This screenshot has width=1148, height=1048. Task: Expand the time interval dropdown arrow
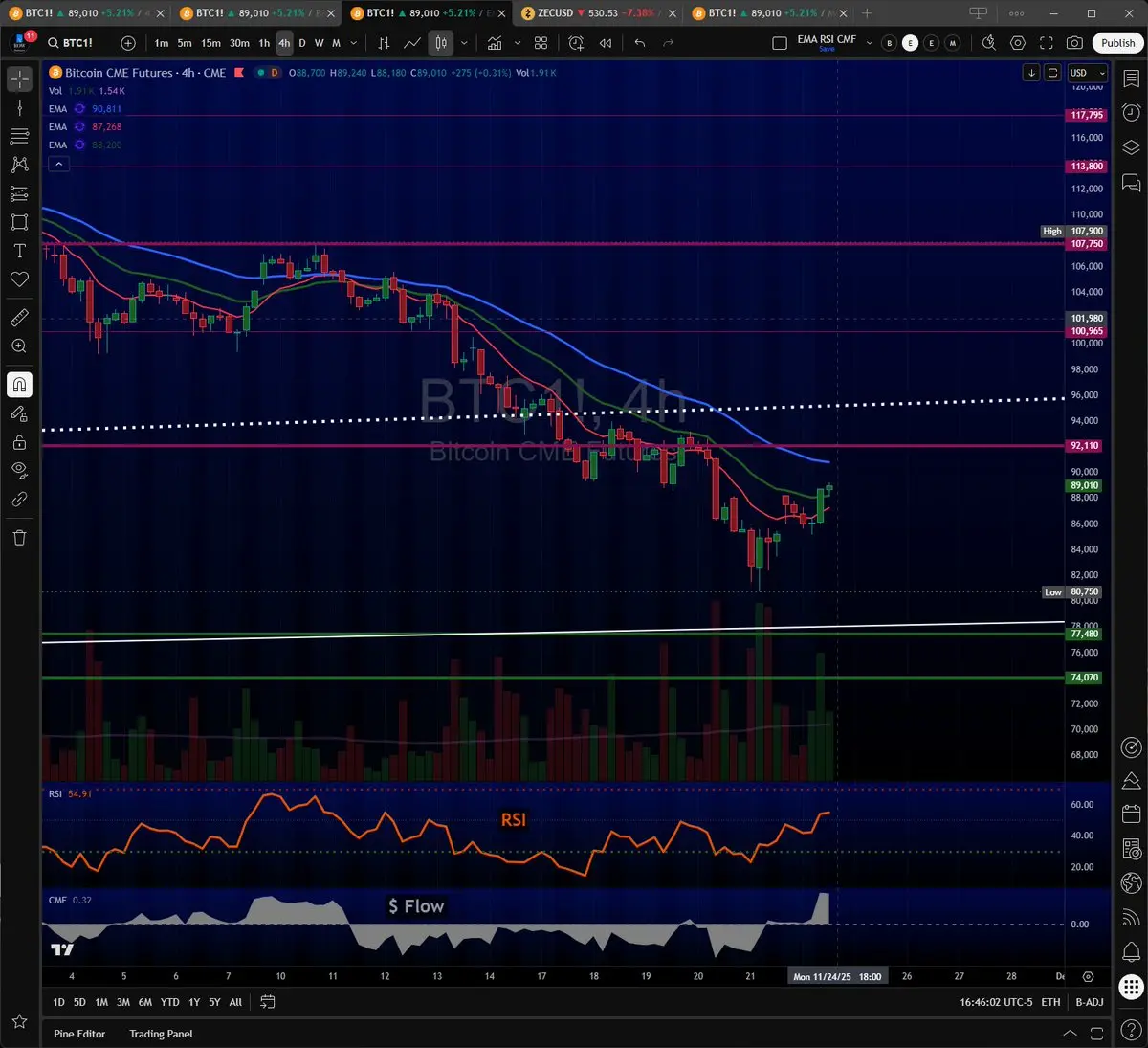click(x=354, y=43)
